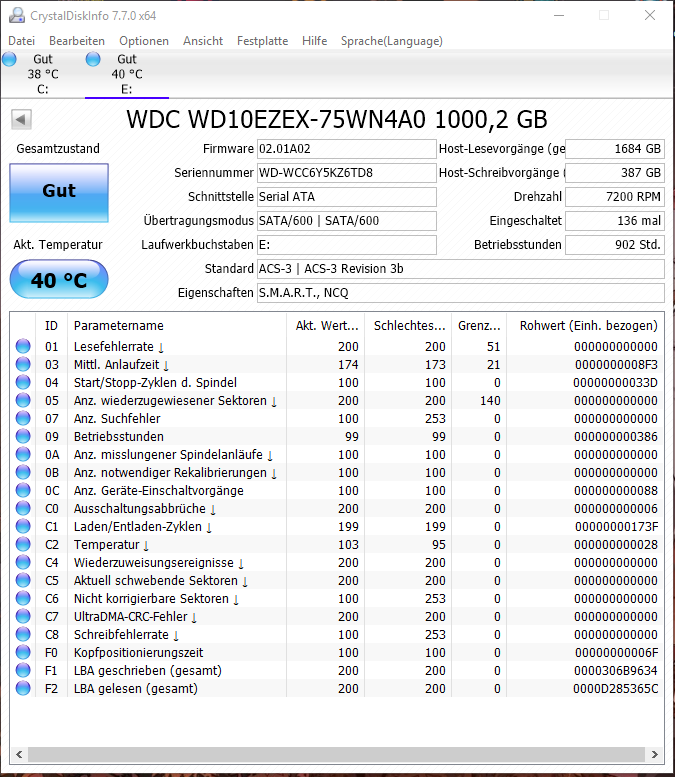This screenshot has width=675, height=777.
Task: Click status orb for Geräte-Einschaltvorgänge row
Action: pos(23,490)
